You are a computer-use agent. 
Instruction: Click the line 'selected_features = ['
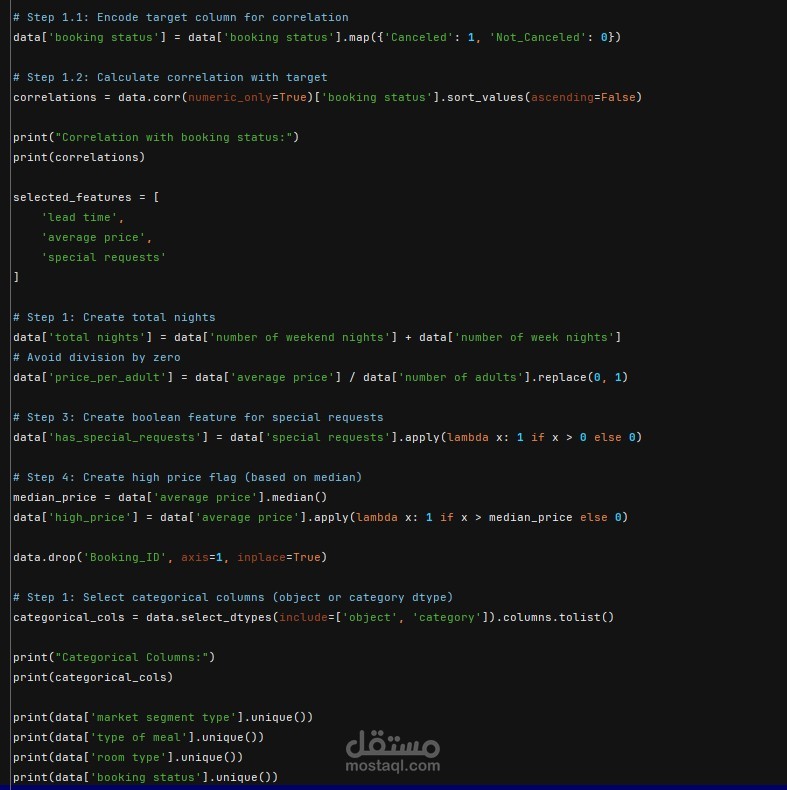point(86,198)
